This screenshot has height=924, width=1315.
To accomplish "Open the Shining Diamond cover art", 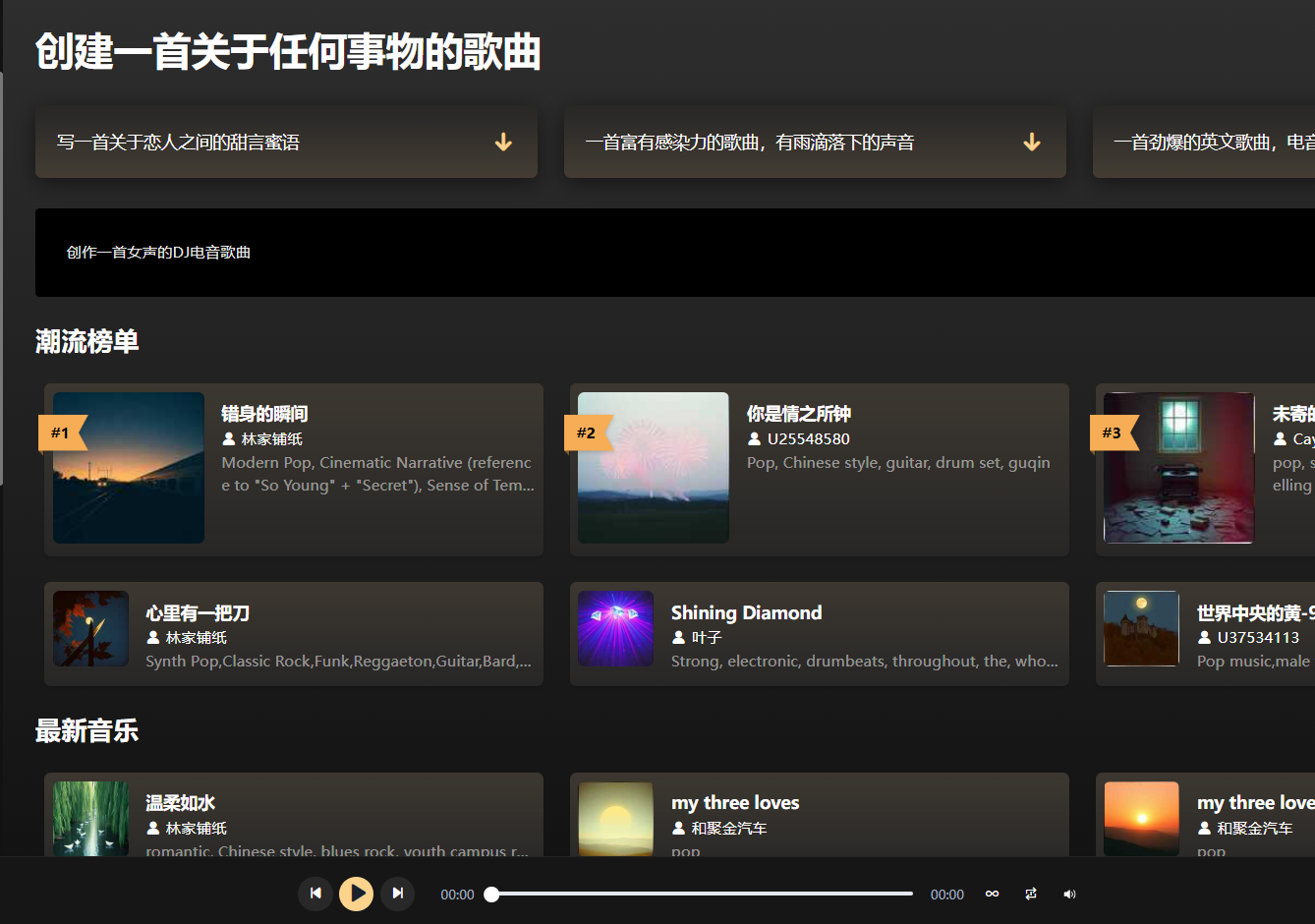I will tap(615, 629).
